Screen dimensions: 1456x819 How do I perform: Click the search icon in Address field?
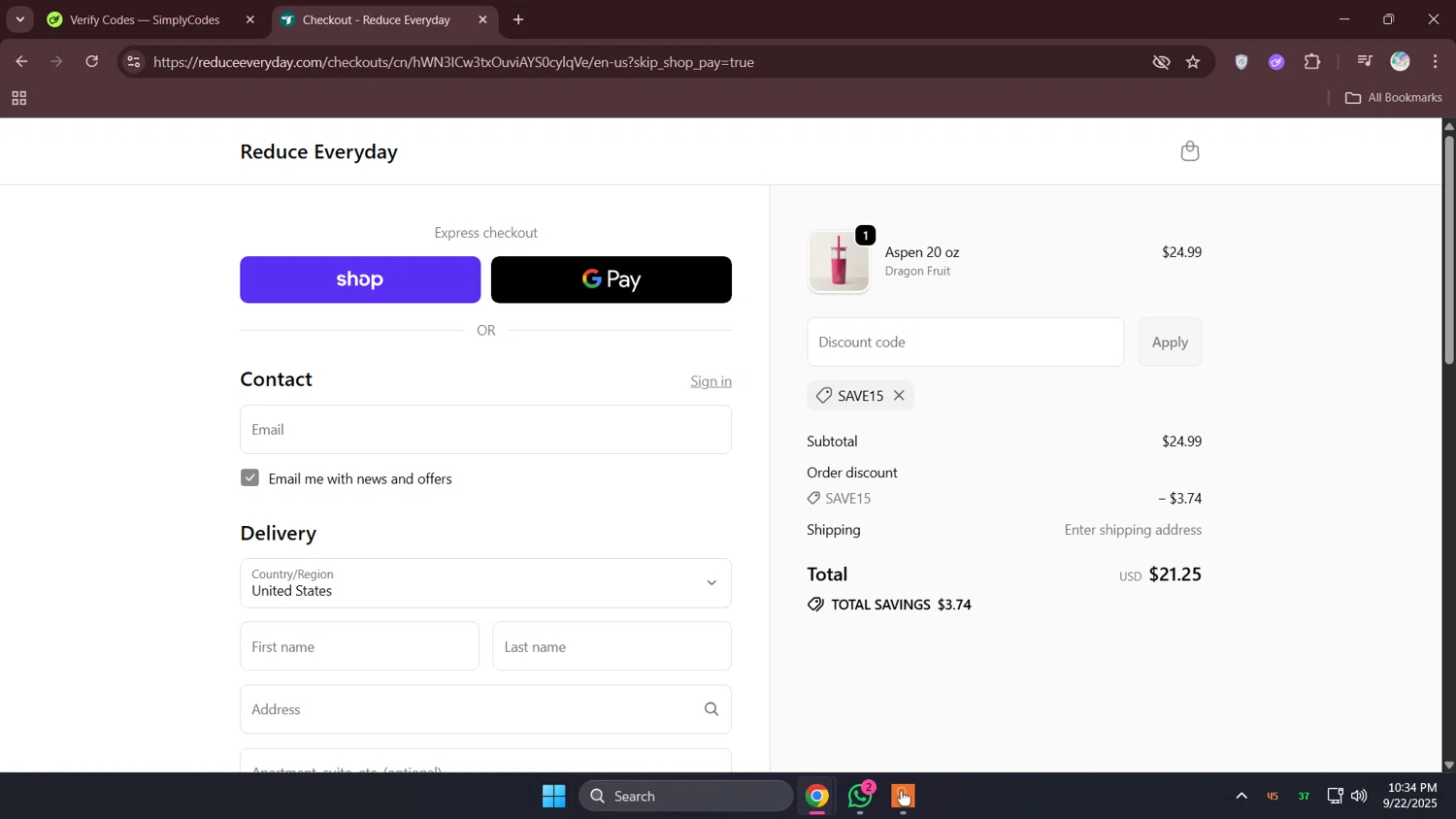pyautogui.click(x=711, y=709)
